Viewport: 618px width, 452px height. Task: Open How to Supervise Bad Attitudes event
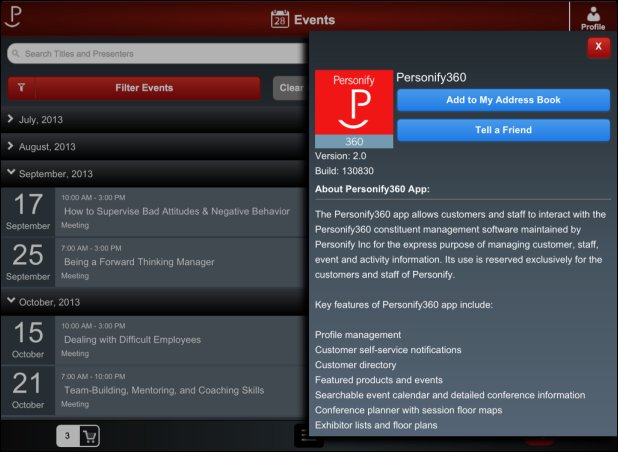pos(181,212)
